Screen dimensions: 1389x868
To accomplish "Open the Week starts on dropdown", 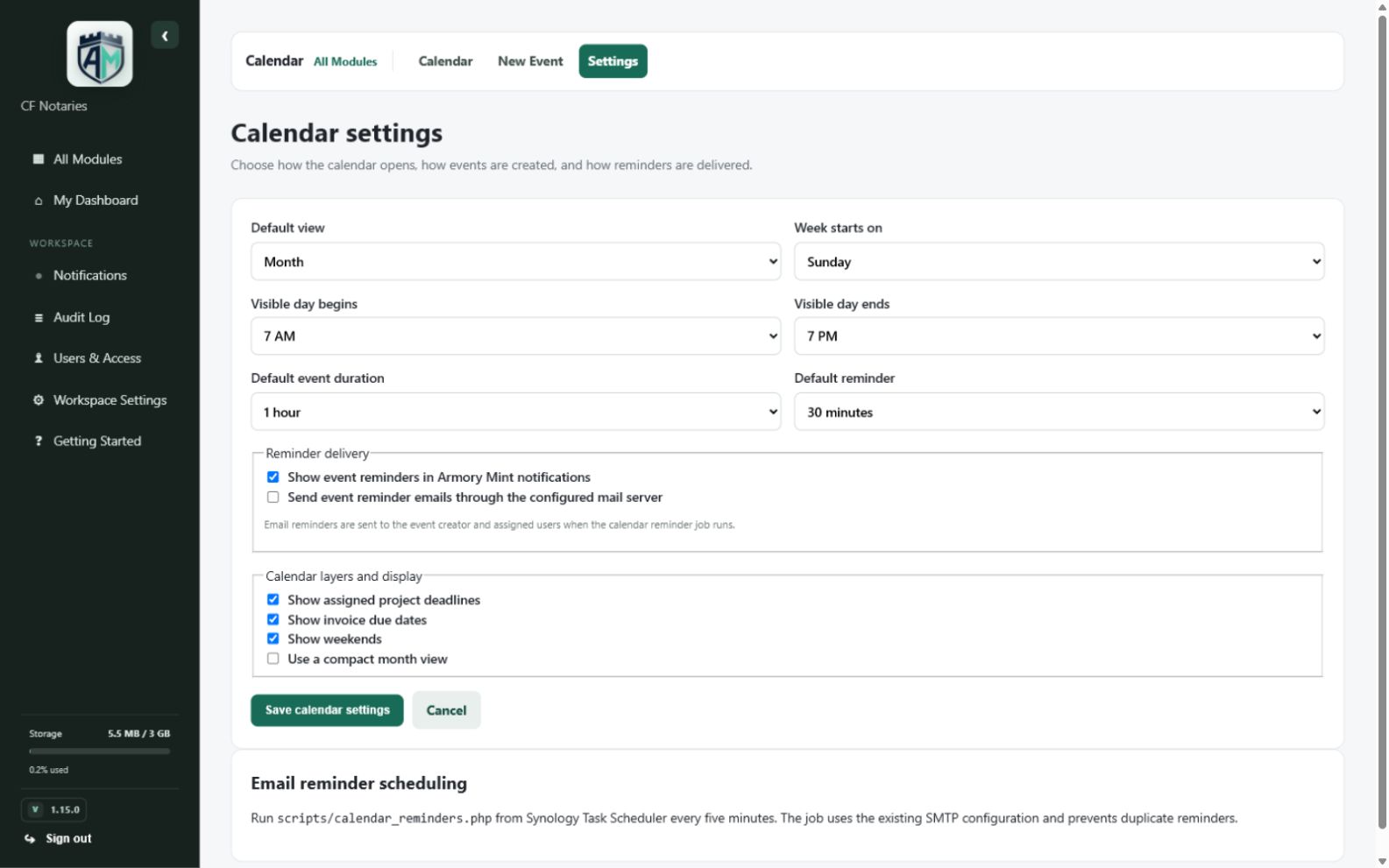I will (x=1059, y=262).
